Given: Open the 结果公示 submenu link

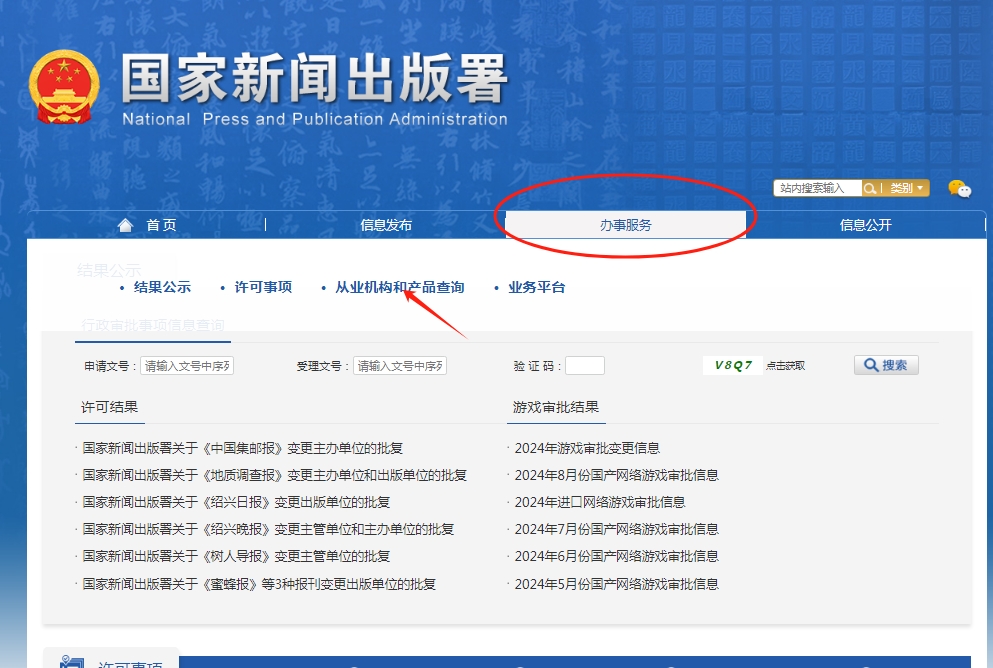Looking at the screenshot, I should 162,287.
